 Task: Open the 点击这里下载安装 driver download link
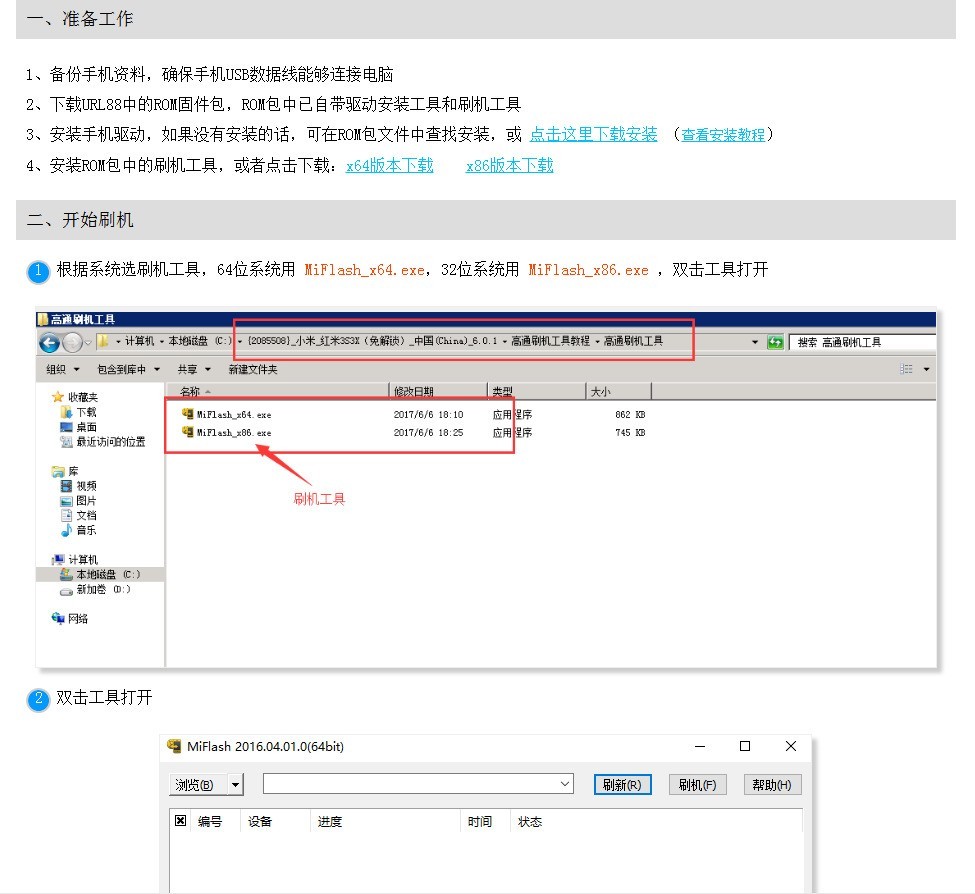tap(592, 134)
